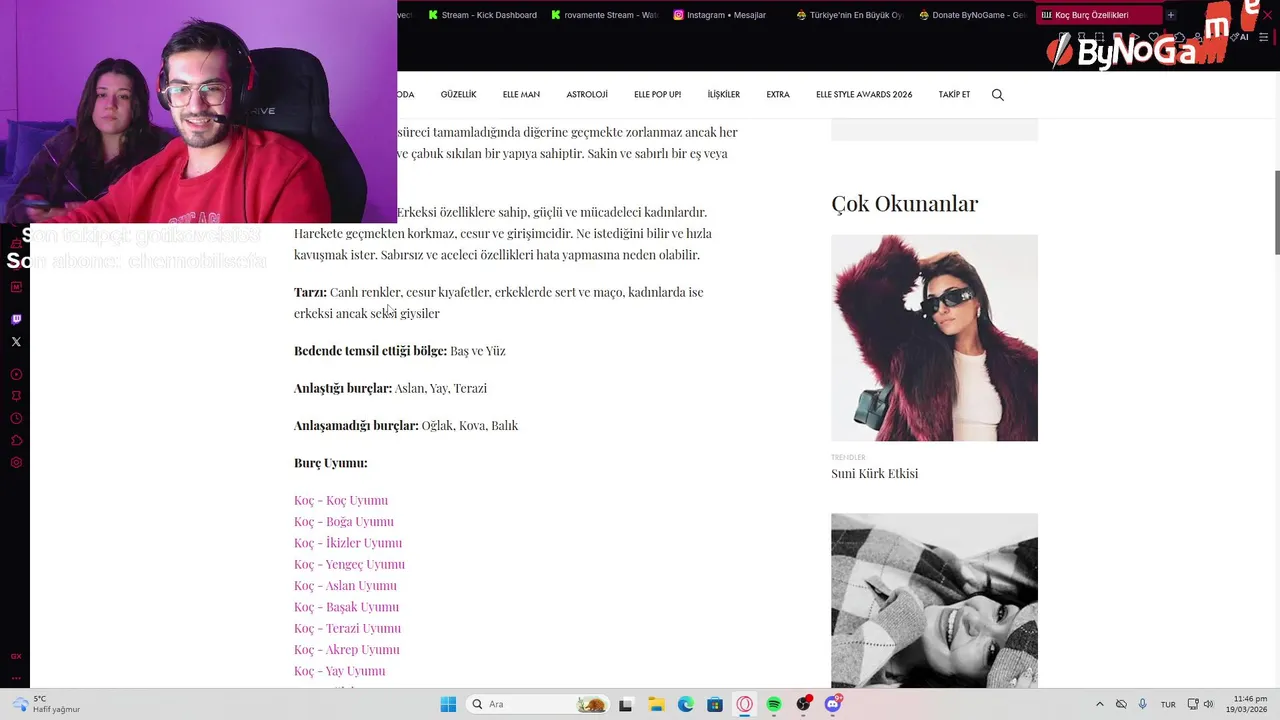1280x720 pixels.
Task: Switch to Opera GX taskbar icon
Action: point(744,704)
